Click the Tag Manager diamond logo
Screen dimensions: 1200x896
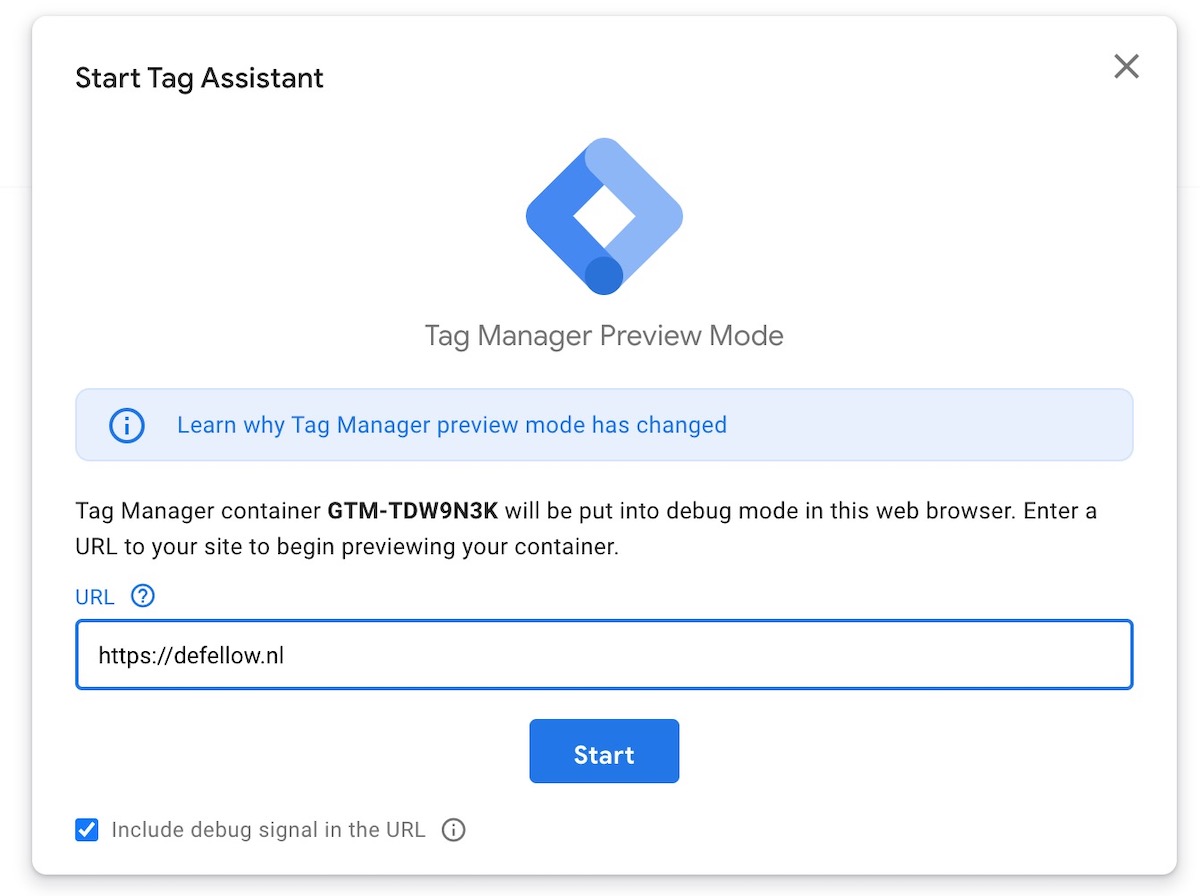click(604, 216)
